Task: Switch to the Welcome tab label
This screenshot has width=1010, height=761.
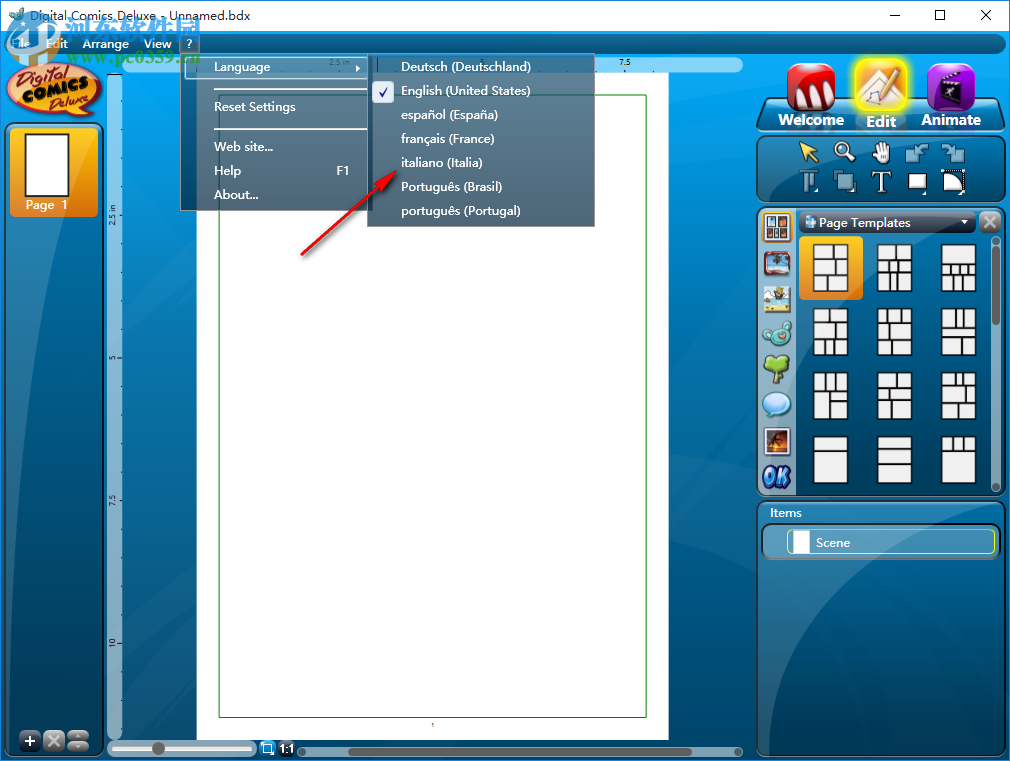Action: click(811, 120)
